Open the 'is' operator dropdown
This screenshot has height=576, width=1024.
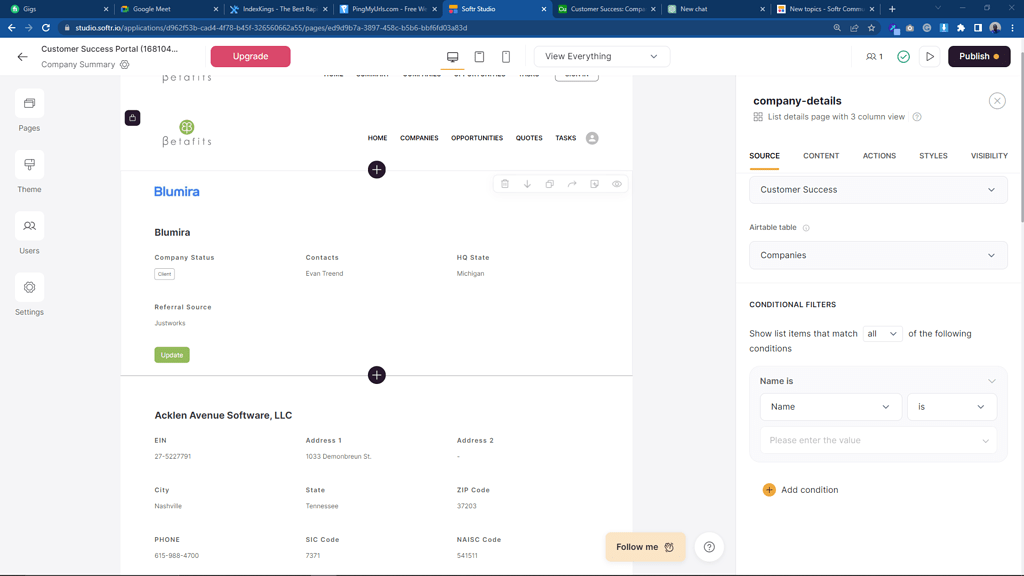pyautogui.click(x=953, y=407)
